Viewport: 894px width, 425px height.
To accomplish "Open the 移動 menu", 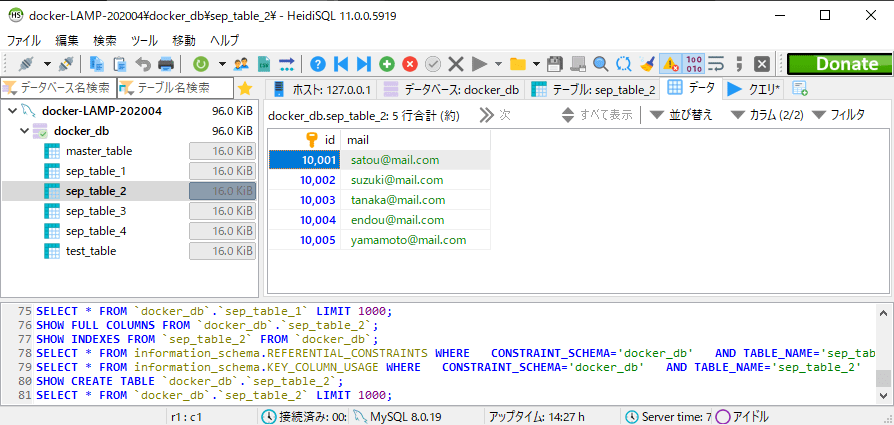I will pyautogui.click(x=184, y=41).
